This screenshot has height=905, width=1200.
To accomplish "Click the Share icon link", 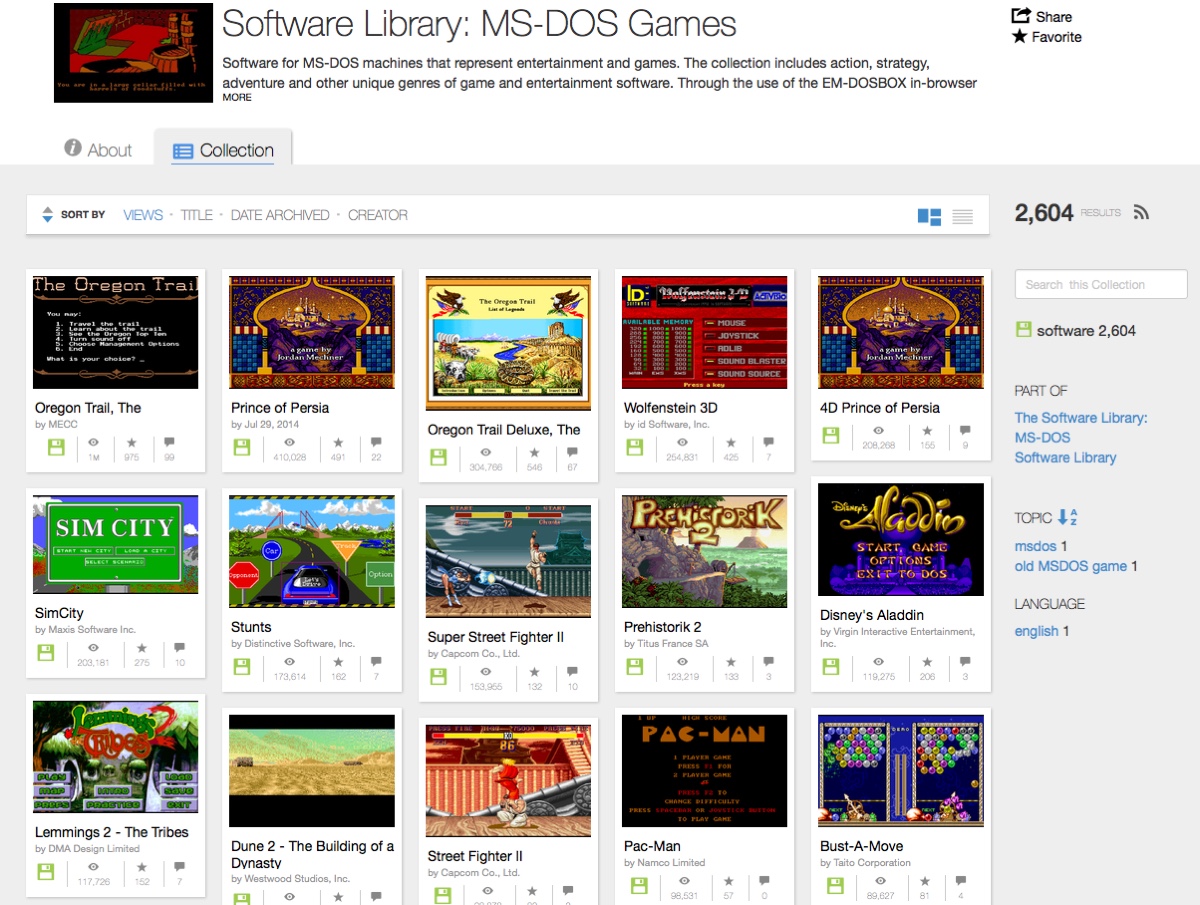I will pos(1021,16).
